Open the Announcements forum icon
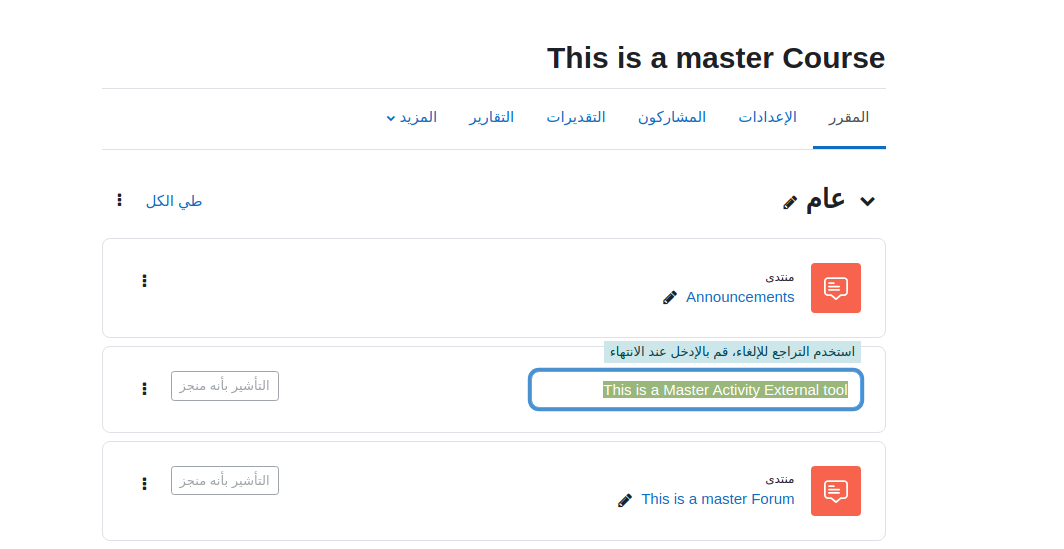This screenshot has width=1064, height=549. click(x=835, y=288)
